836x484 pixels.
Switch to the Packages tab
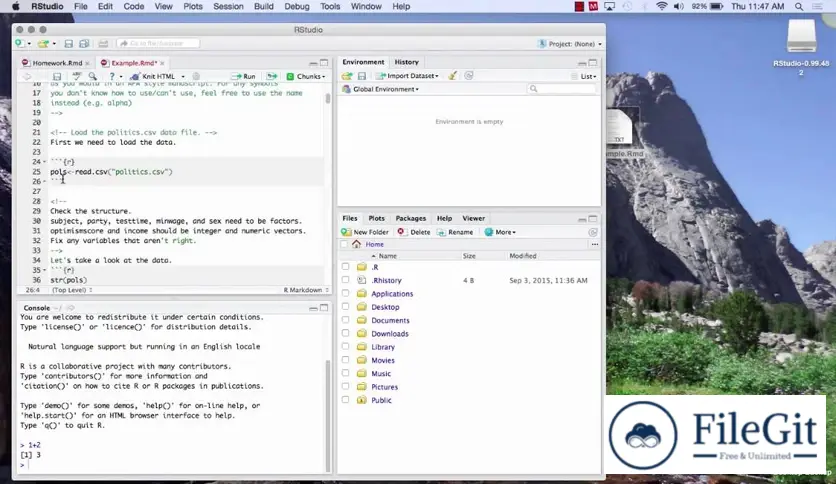(411, 219)
